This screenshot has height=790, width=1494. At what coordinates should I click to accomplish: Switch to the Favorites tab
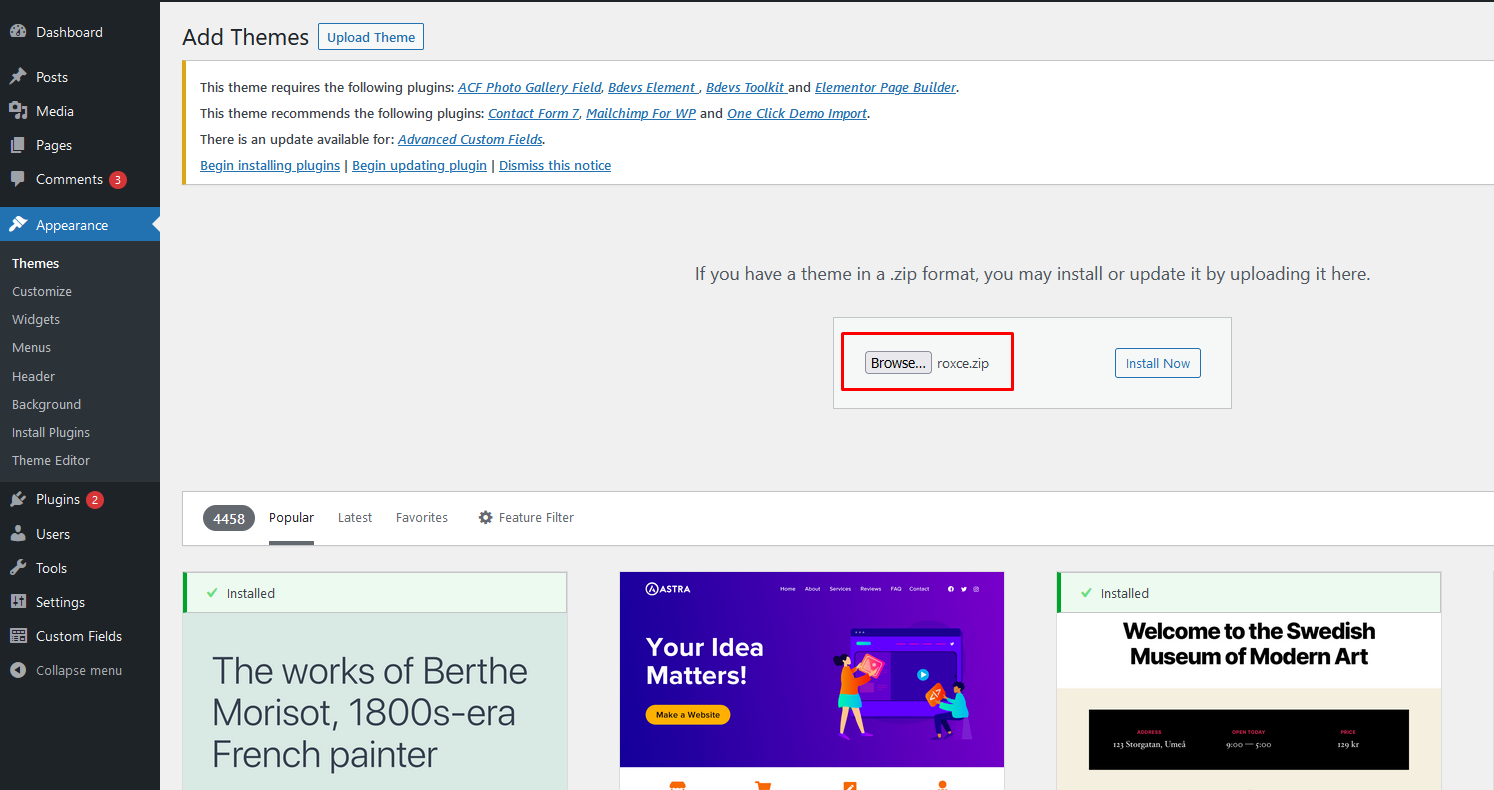click(422, 517)
